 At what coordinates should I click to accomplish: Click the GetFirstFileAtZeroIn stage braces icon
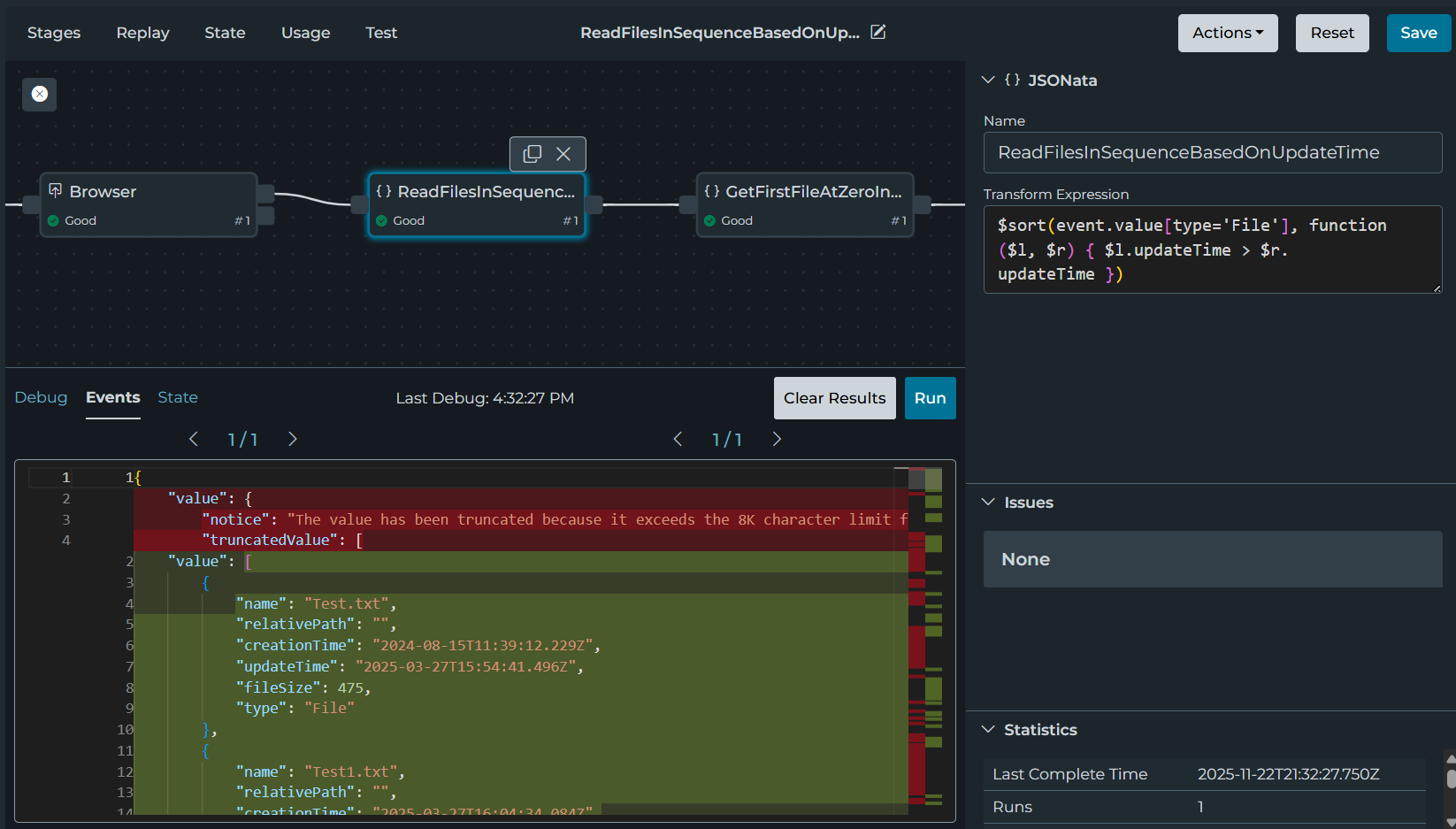[x=711, y=191]
